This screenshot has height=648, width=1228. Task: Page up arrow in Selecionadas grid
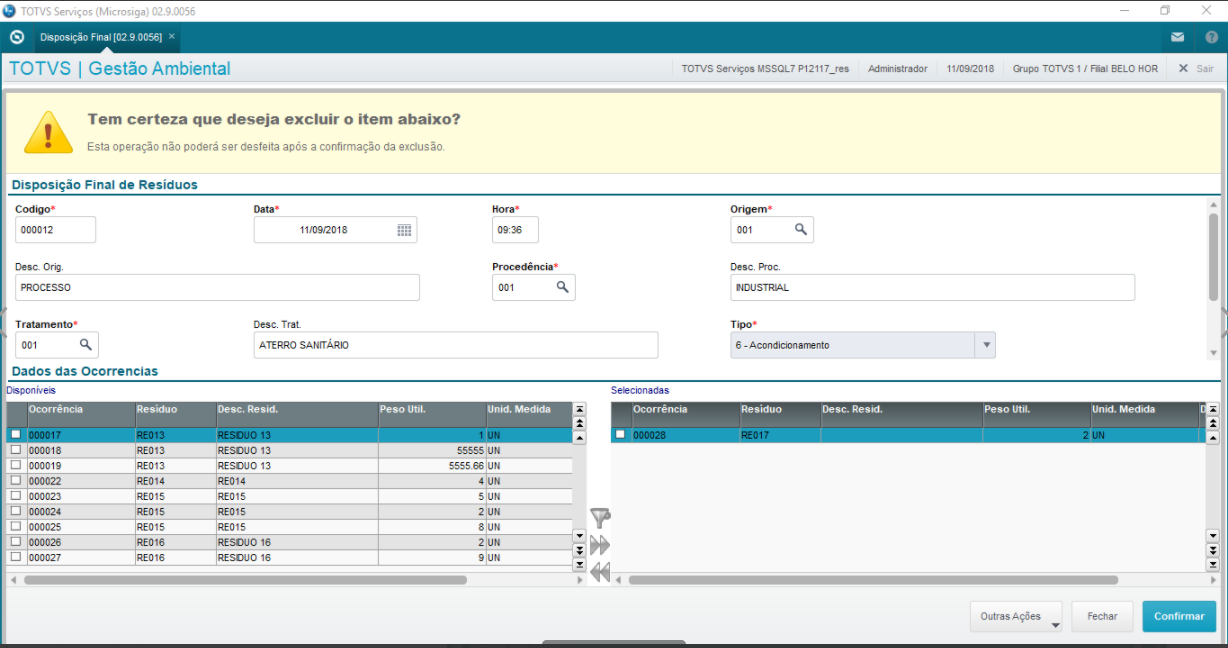click(1213, 424)
